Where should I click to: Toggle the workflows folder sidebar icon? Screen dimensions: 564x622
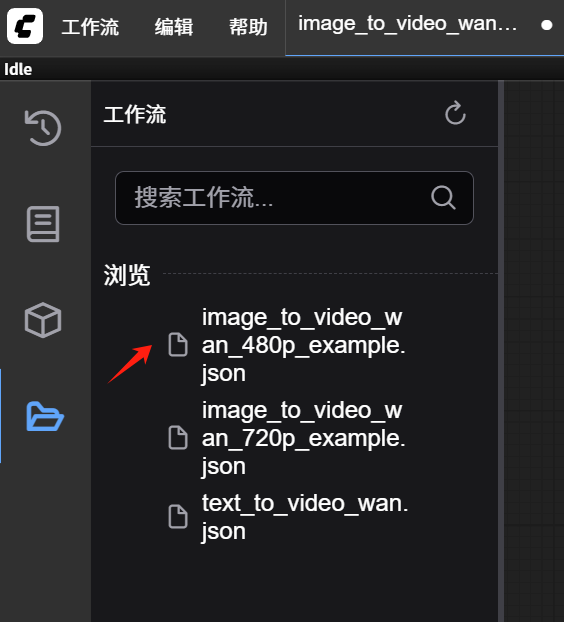(x=45, y=416)
